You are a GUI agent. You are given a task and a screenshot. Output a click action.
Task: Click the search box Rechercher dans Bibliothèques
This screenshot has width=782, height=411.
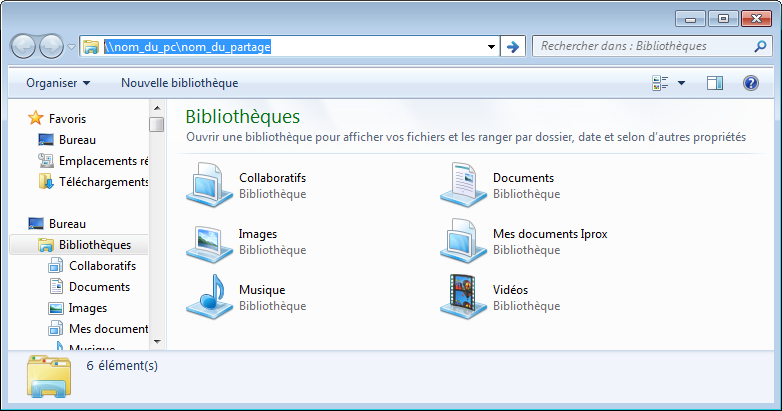640,46
